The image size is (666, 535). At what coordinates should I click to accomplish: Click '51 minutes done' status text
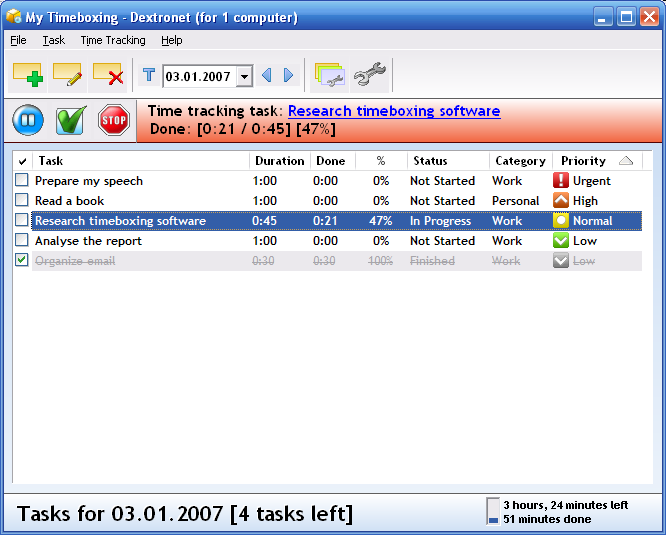point(547,519)
